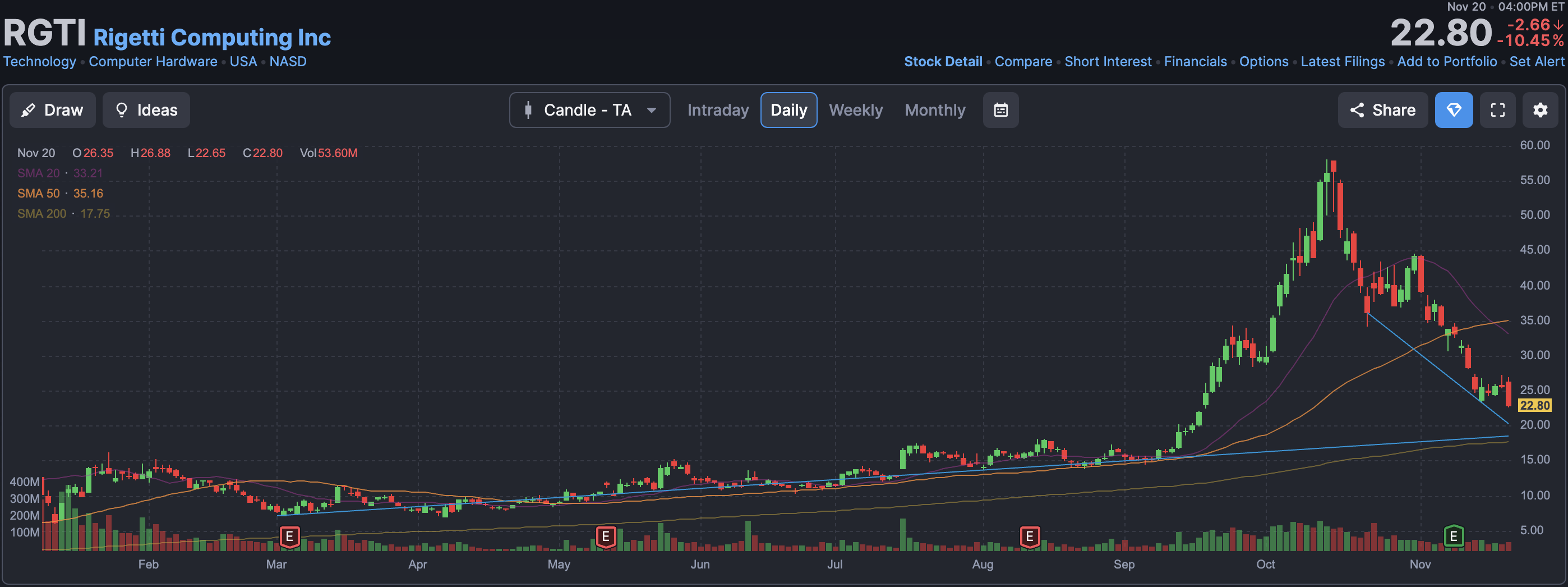Click the candlestick icon in chart type selector
Viewport: 1568px width, 587px height.
(528, 110)
